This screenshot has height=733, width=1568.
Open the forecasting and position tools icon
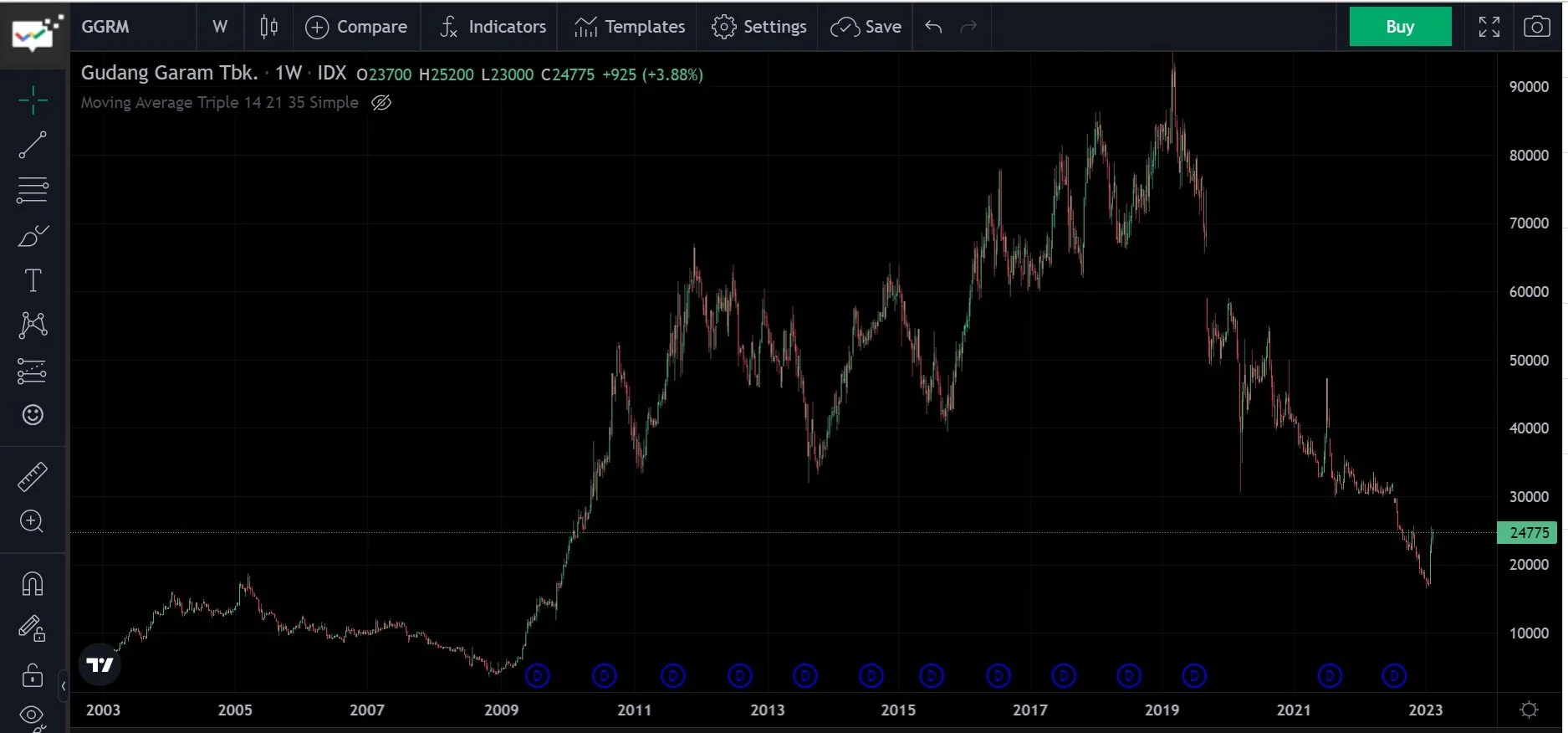click(33, 370)
